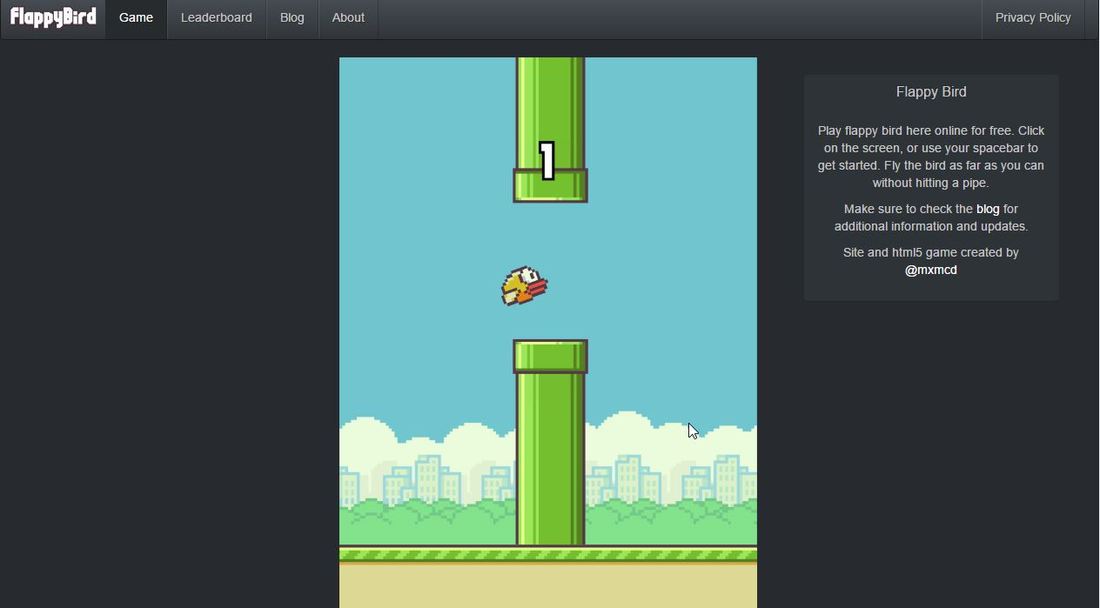Click the yellow bird in the game

click(523, 286)
